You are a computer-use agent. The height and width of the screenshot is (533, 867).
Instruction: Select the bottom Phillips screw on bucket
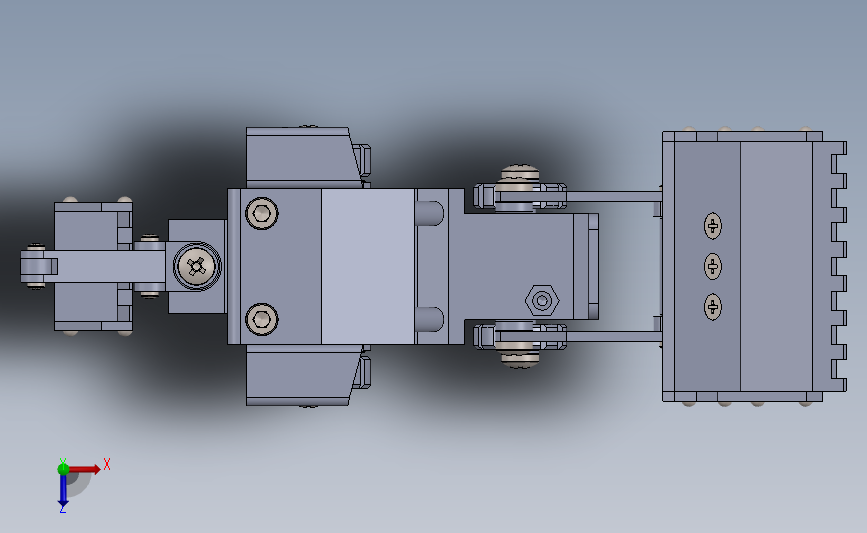pyautogui.click(x=713, y=307)
